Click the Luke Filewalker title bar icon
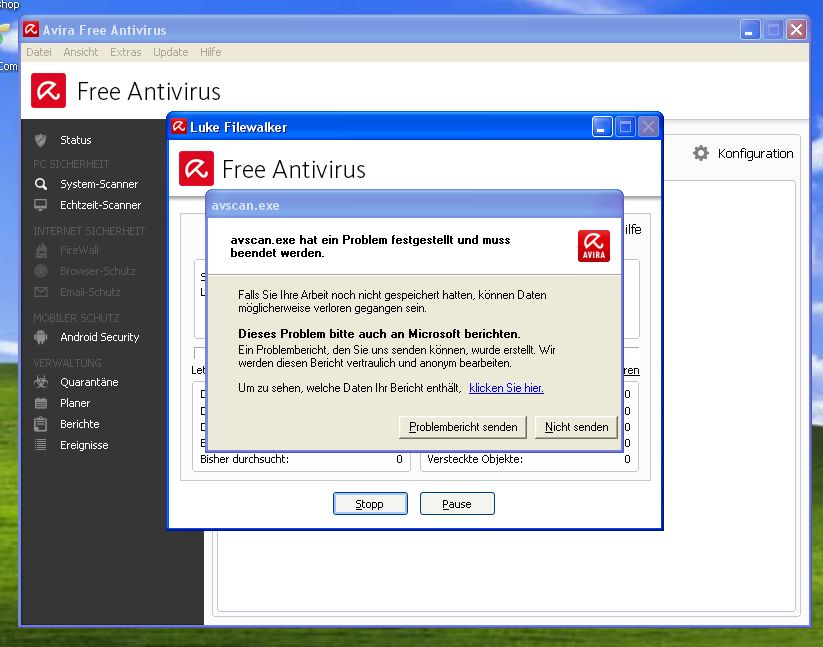823x647 pixels. point(179,126)
